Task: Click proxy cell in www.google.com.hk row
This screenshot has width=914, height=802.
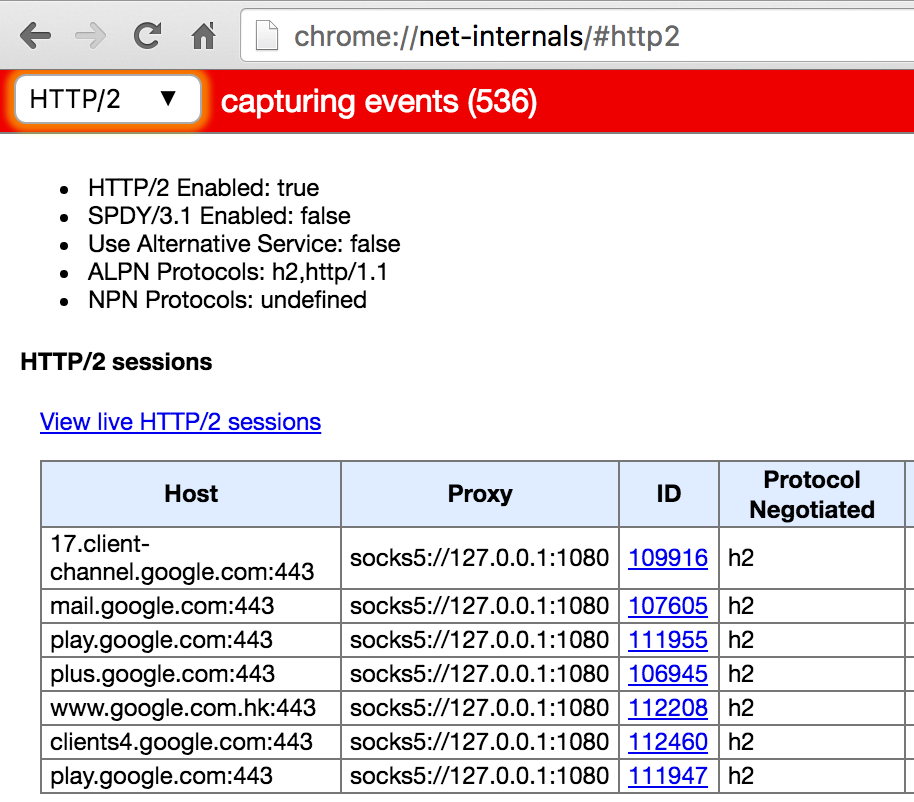Action: [x=480, y=708]
